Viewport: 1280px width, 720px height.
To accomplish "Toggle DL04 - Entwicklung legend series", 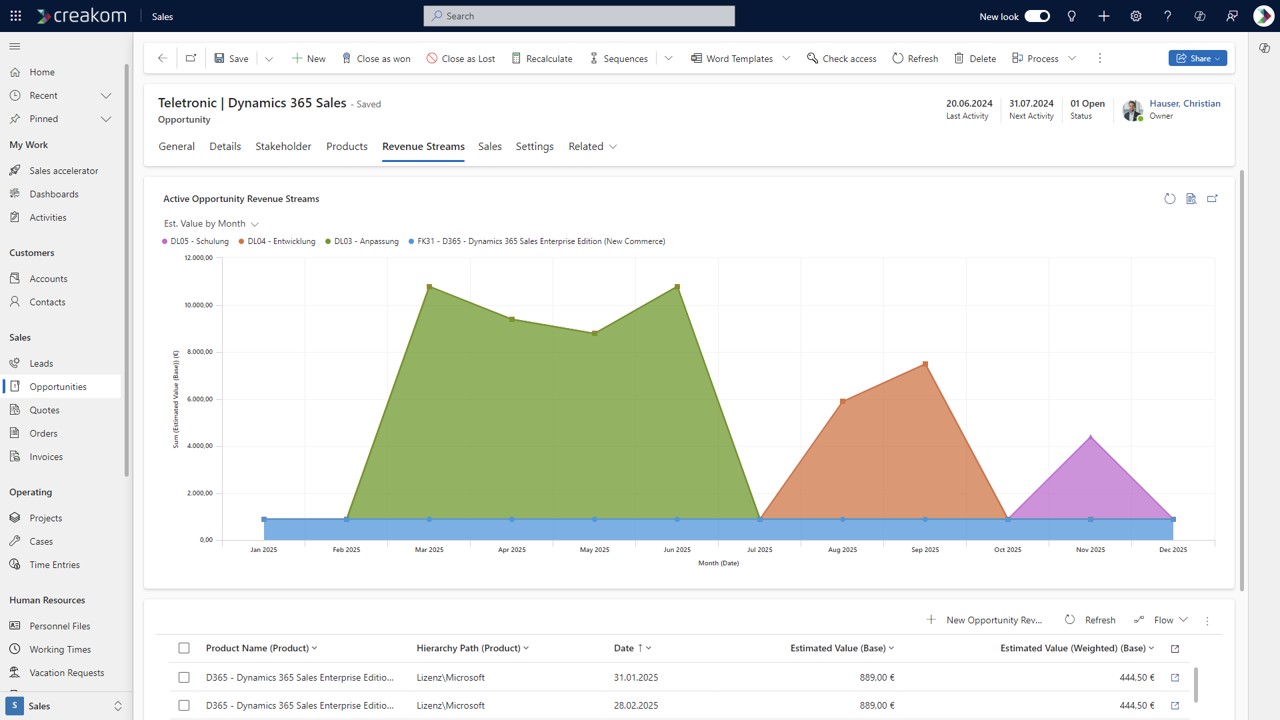I will [x=277, y=241].
